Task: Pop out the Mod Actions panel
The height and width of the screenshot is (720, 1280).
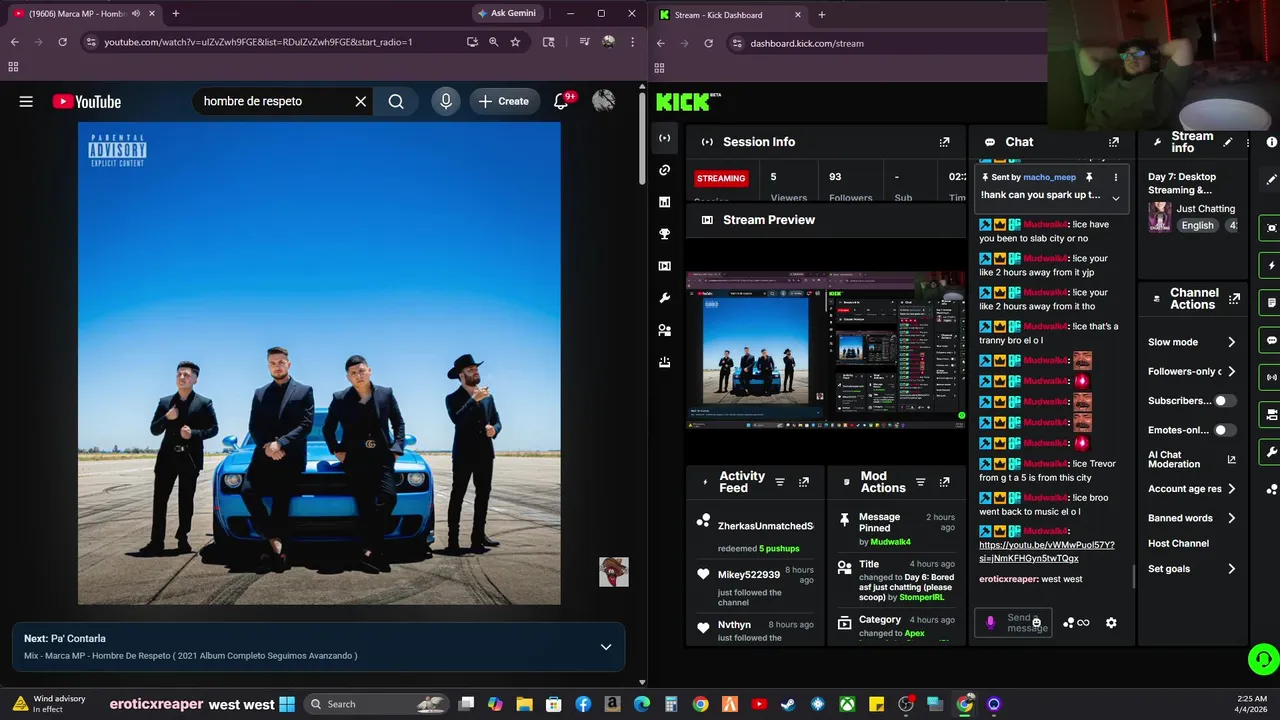Action: pos(944,482)
